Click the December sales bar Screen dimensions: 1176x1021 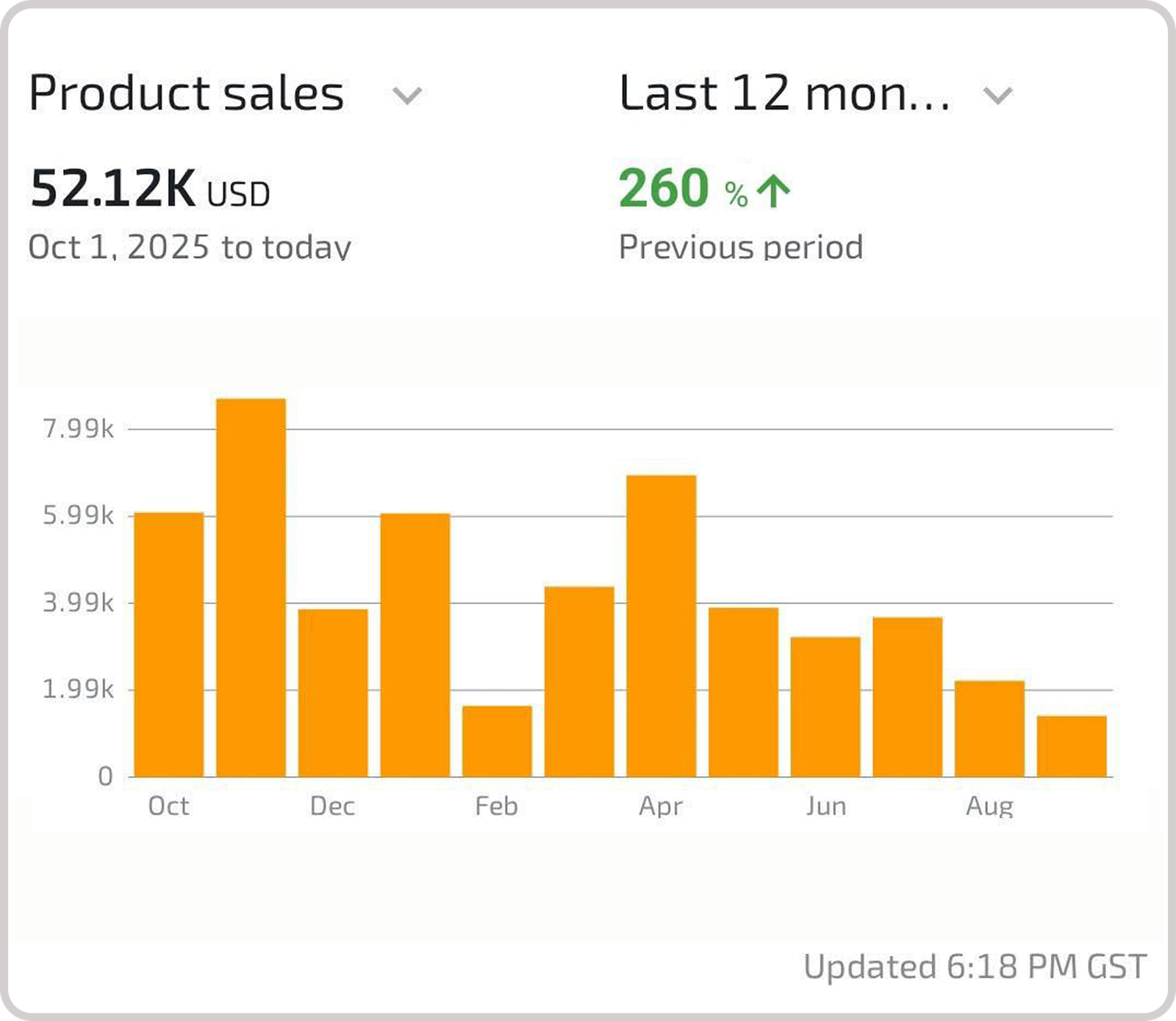(x=333, y=692)
